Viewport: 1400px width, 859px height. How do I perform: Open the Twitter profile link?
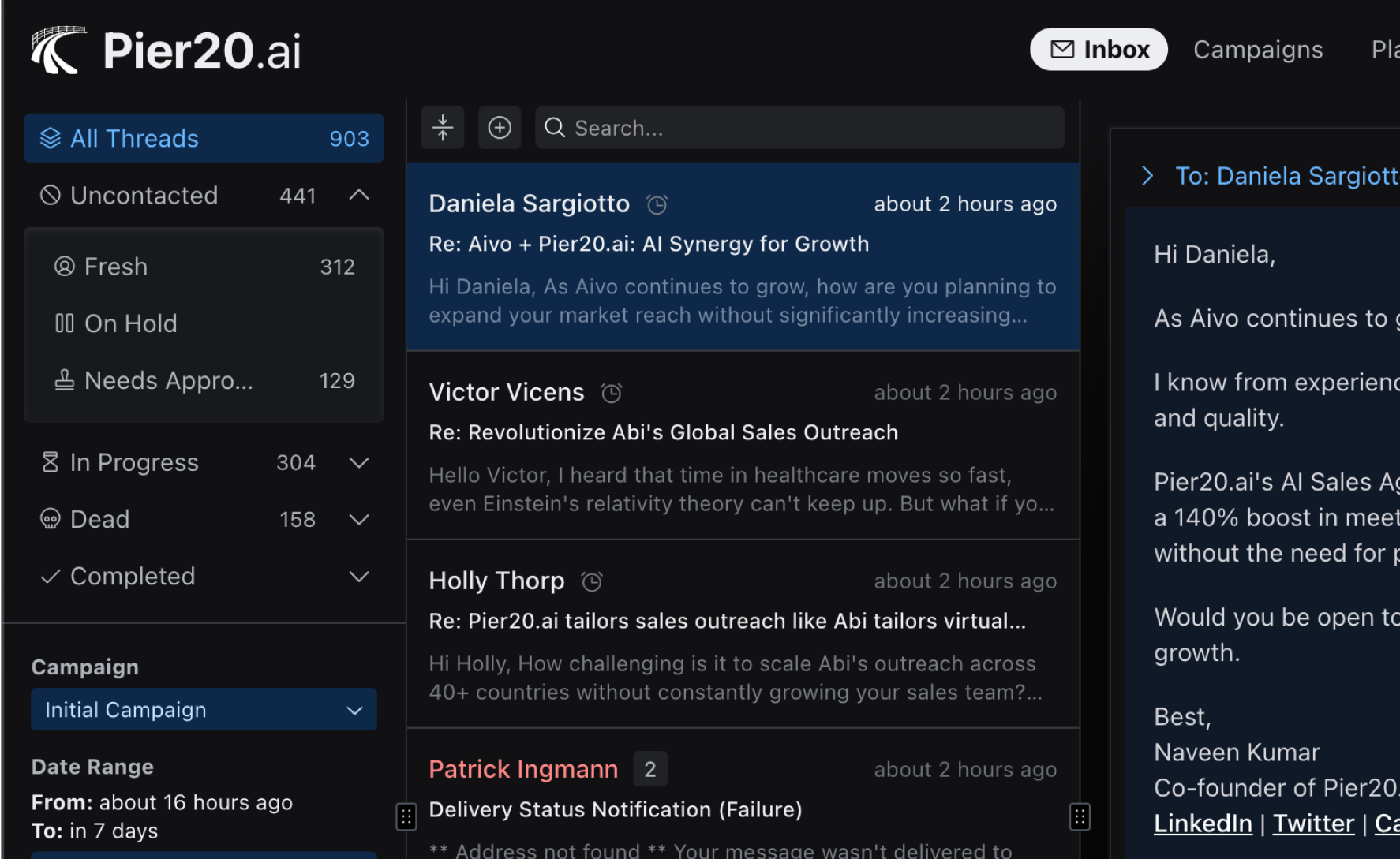[1313, 823]
